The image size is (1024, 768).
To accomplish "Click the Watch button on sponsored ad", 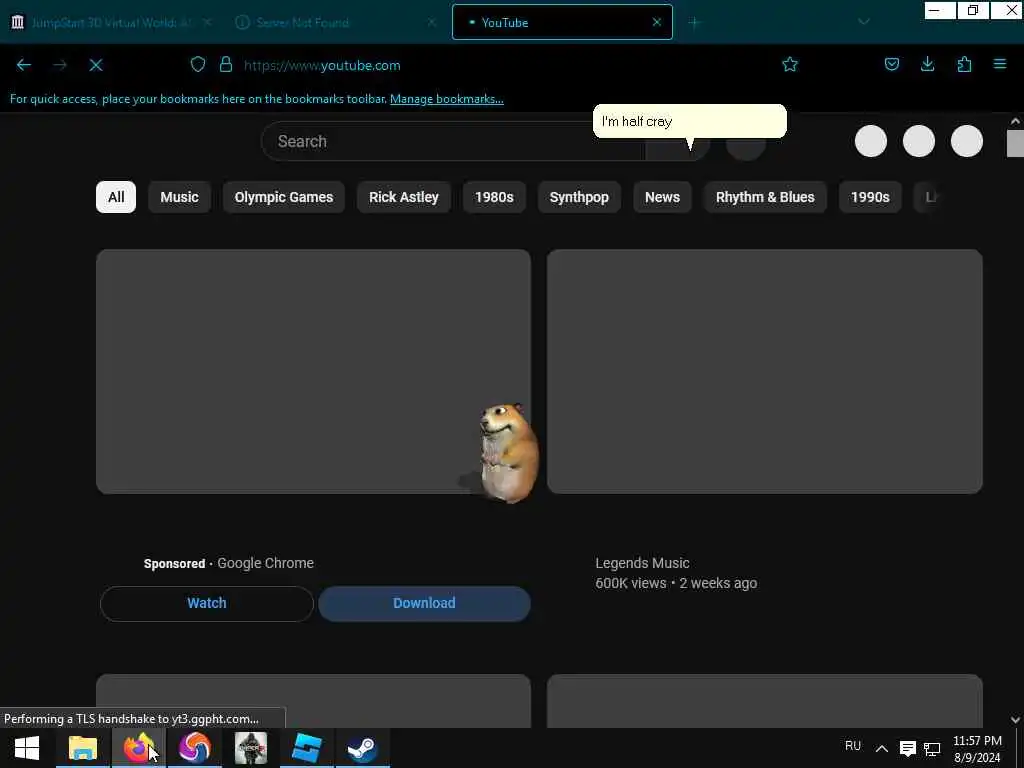I will pyautogui.click(x=207, y=603).
